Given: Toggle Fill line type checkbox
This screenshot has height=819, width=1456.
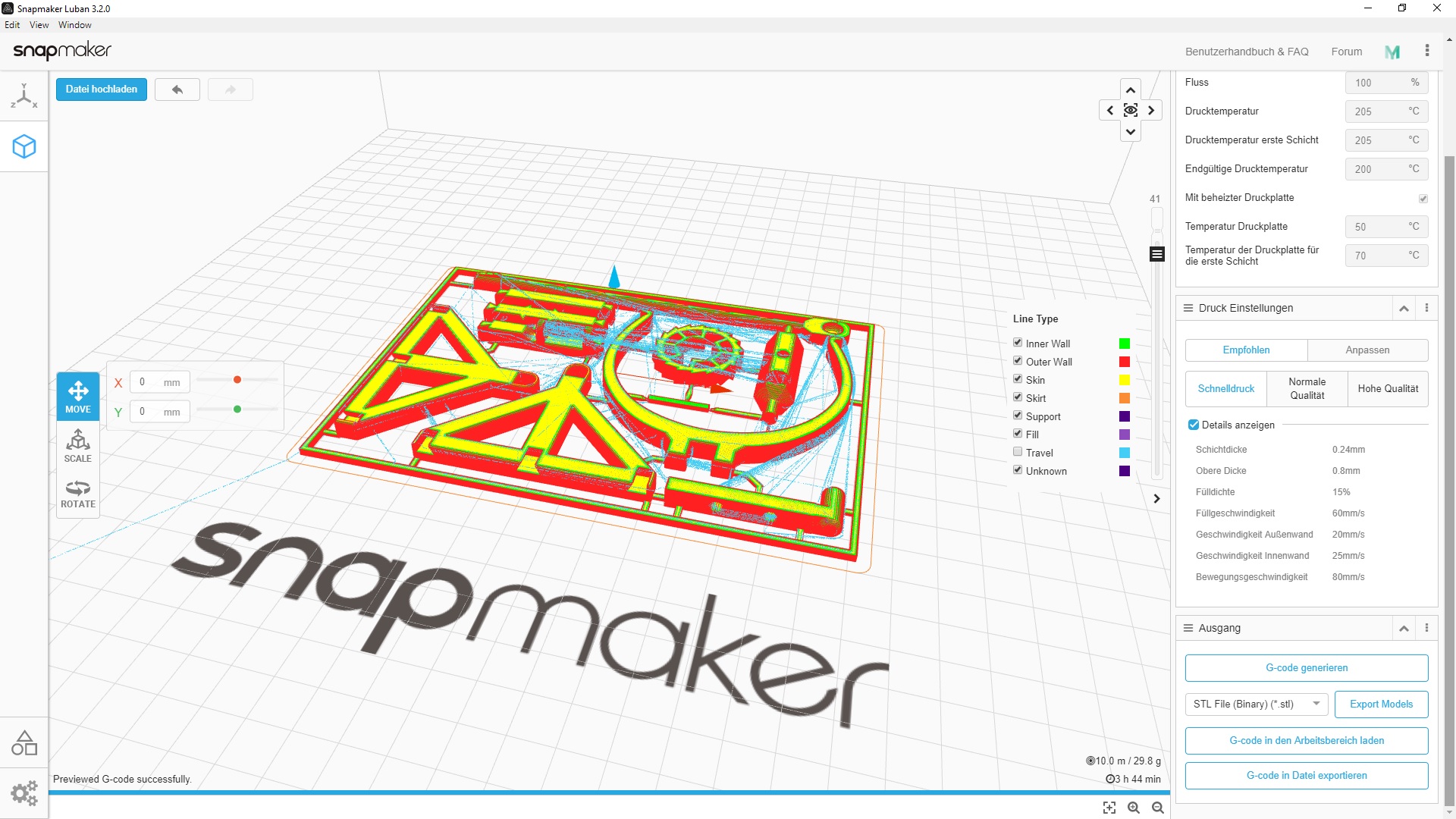Looking at the screenshot, I should click(x=1018, y=434).
